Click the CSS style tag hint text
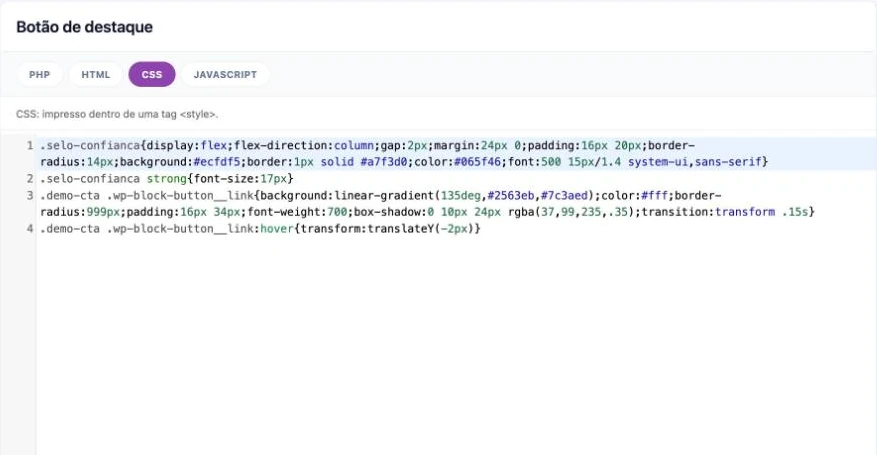877x455 pixels. pos(117,114)
